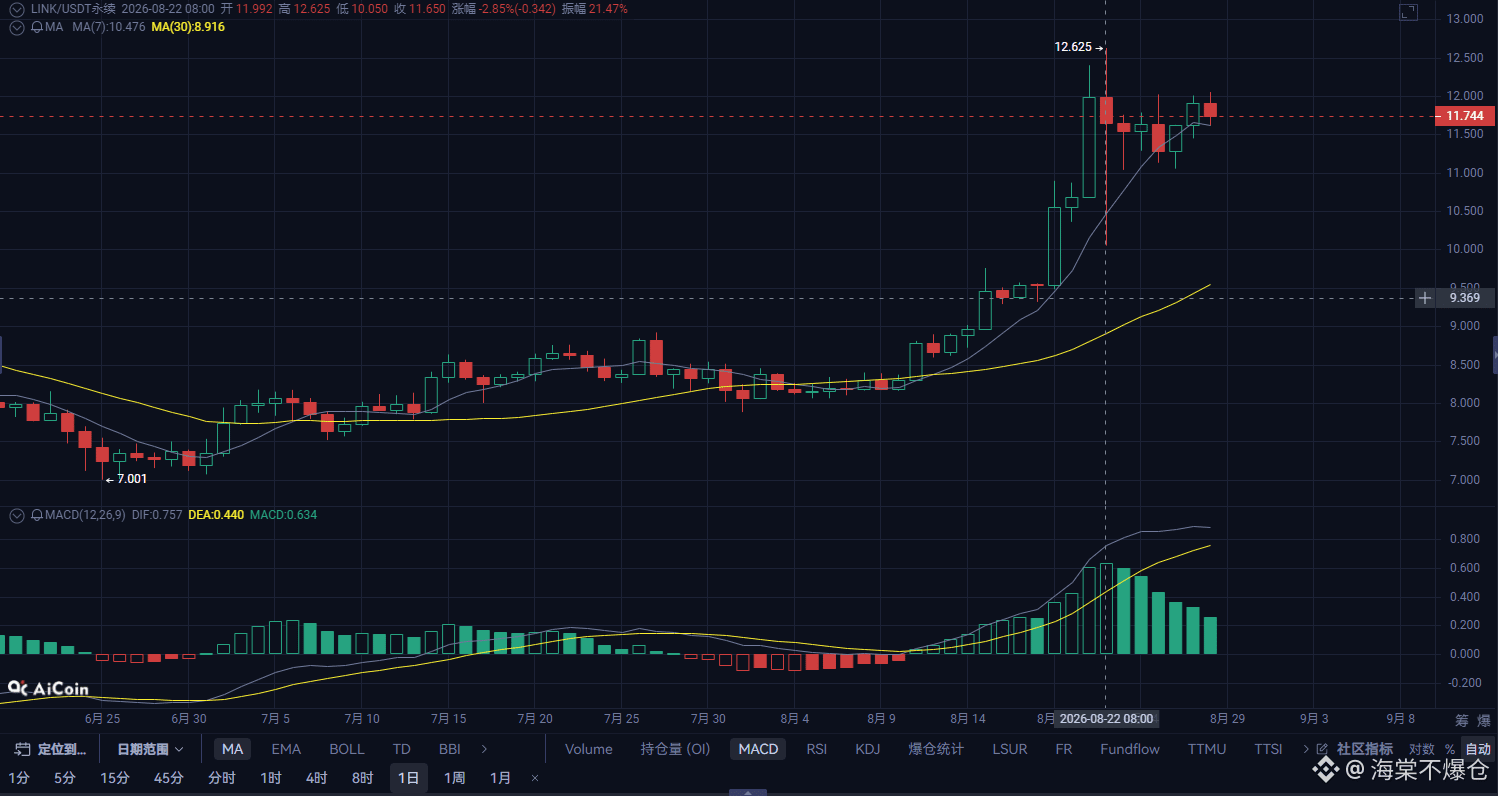The image size is (1498, 796).
Task: Toggle the EMA main indicator
Action: point(286,749)
